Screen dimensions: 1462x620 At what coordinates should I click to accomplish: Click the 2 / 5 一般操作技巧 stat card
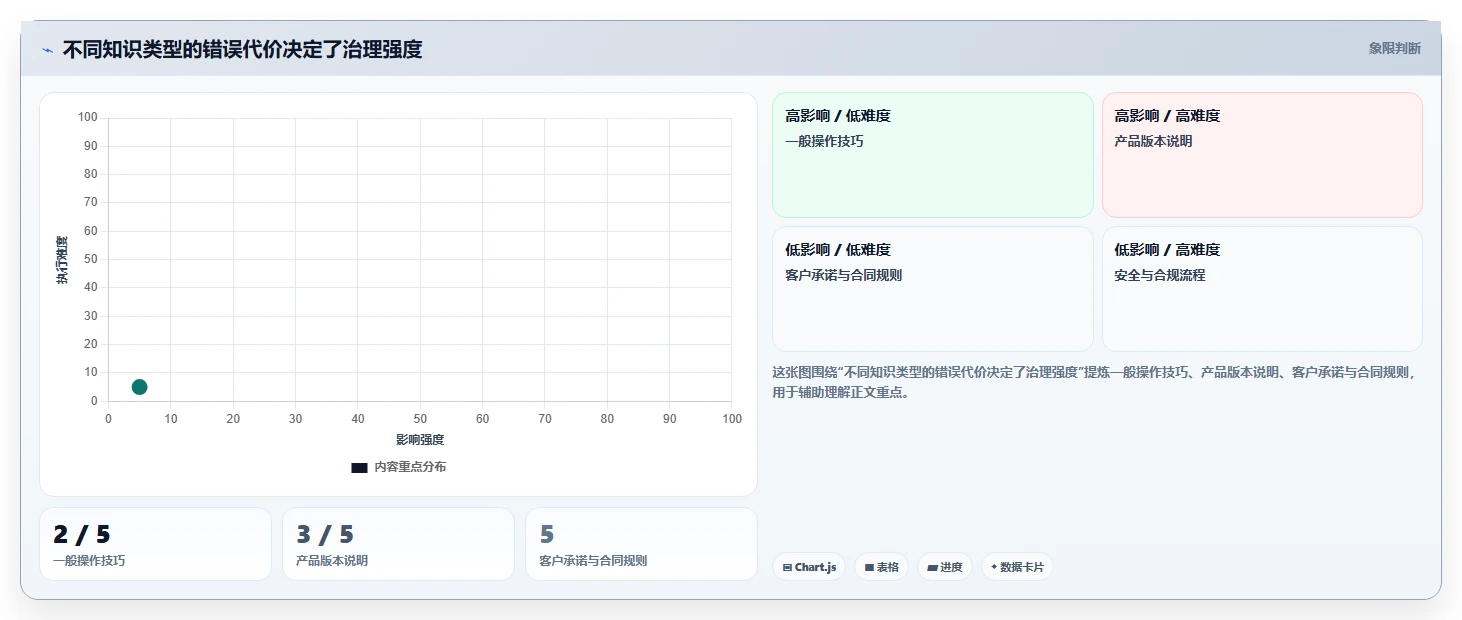(x=155, y=544)
